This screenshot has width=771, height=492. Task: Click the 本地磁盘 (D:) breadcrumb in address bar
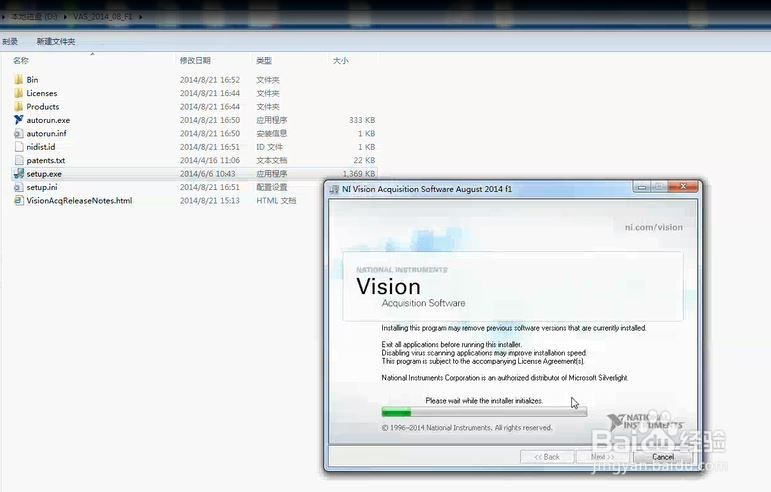point(34,16)
